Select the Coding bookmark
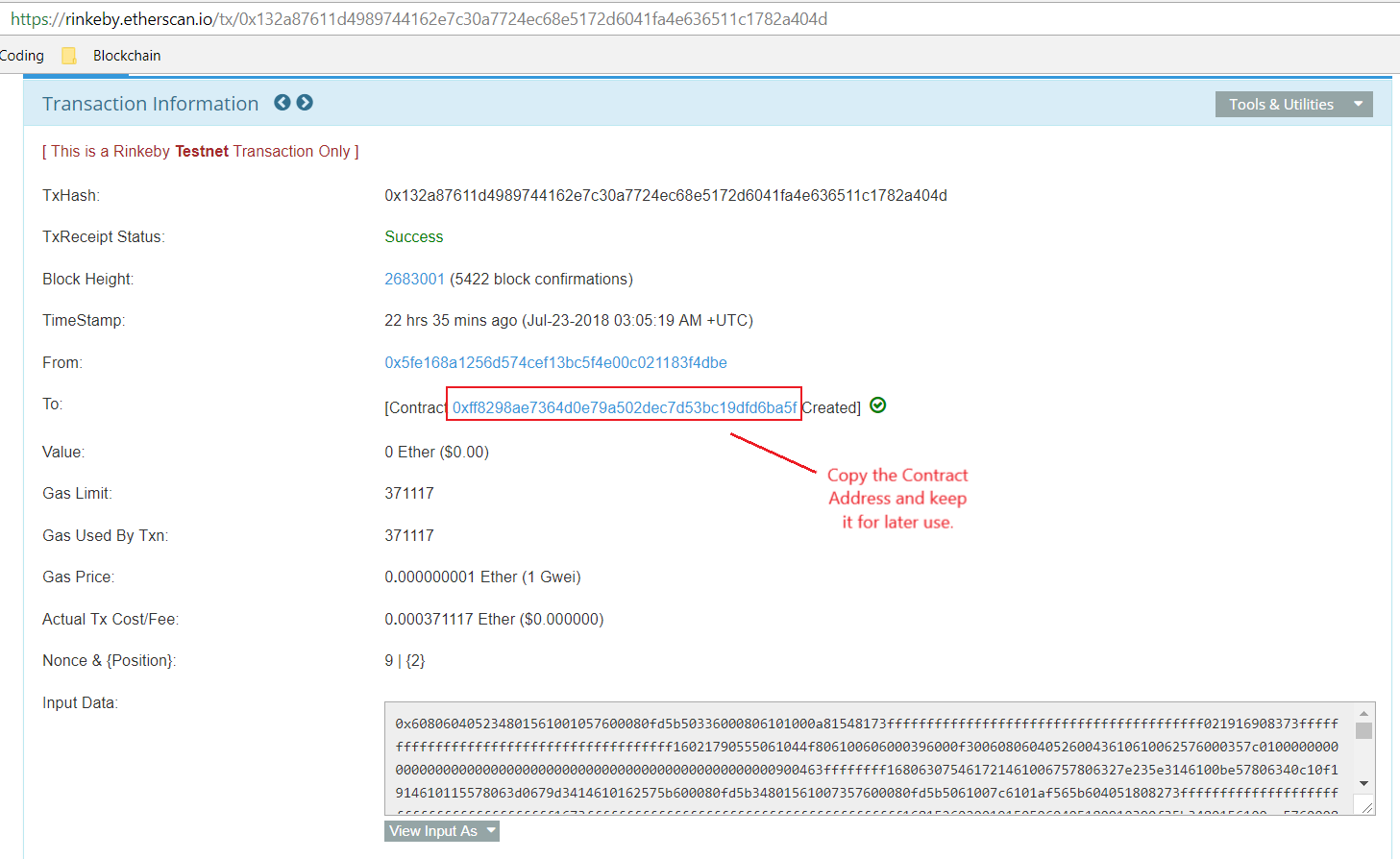1400x859 pixels. (x=21, y=55)
